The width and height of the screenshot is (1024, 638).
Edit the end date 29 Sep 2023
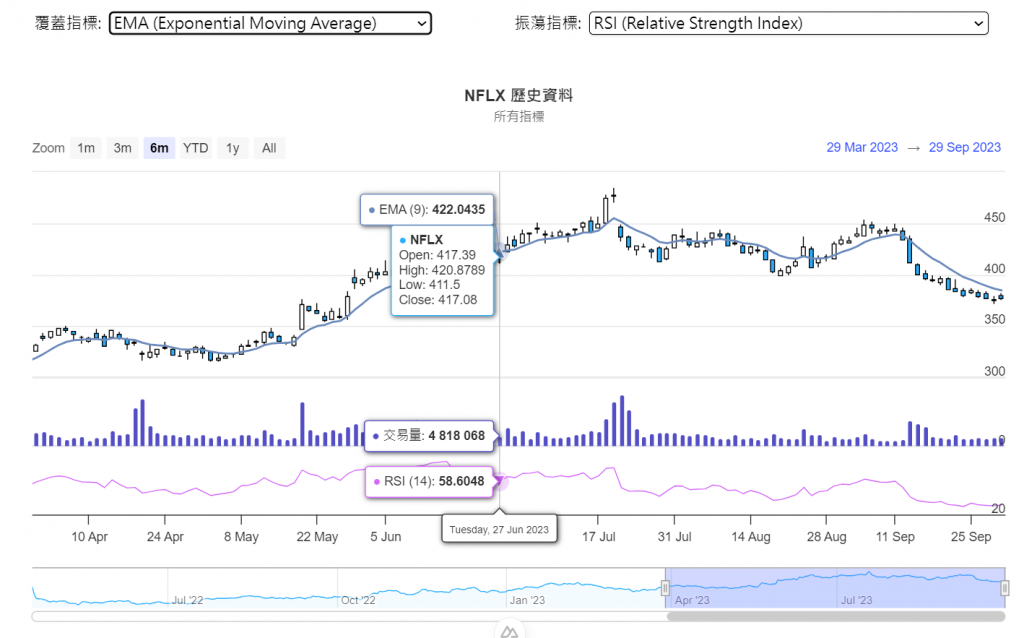pyautogui.click(x=965, y=148)
